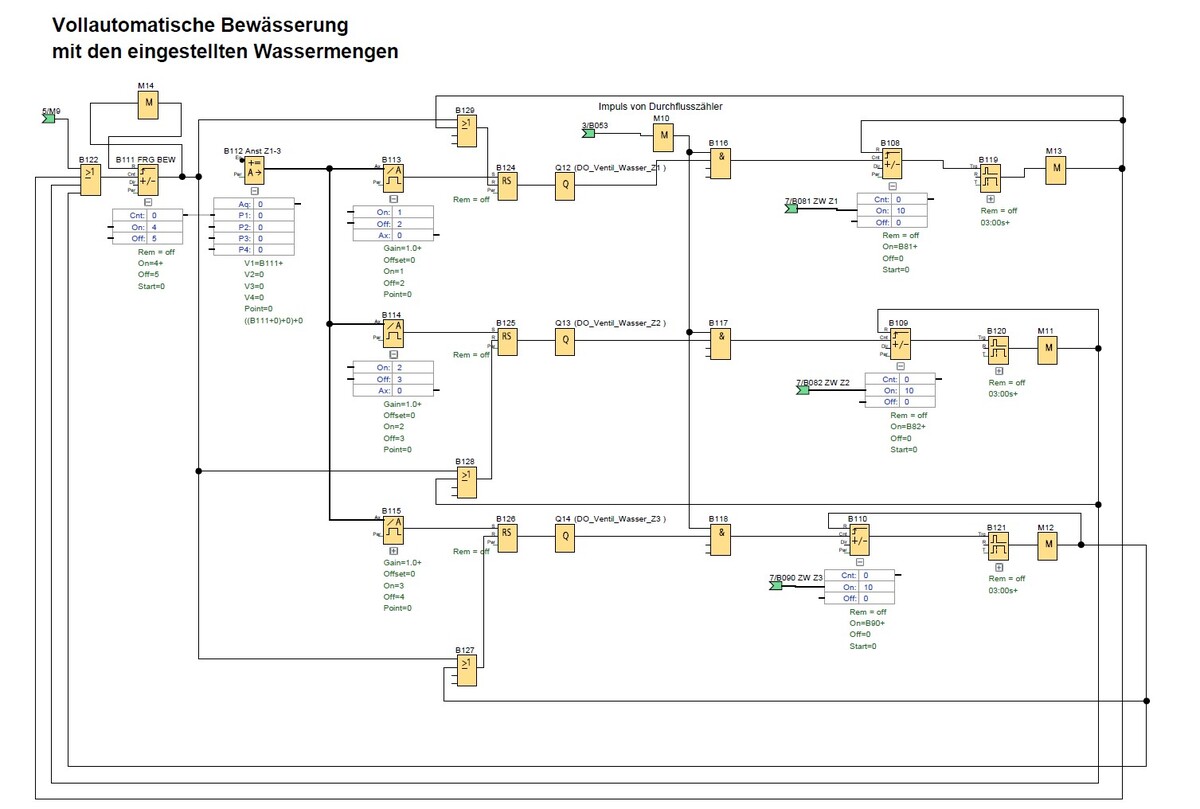The height and width of the screenshot is (809, 1200).
Task: Select the B124 RS latching relay
Action: pos(506,180)
